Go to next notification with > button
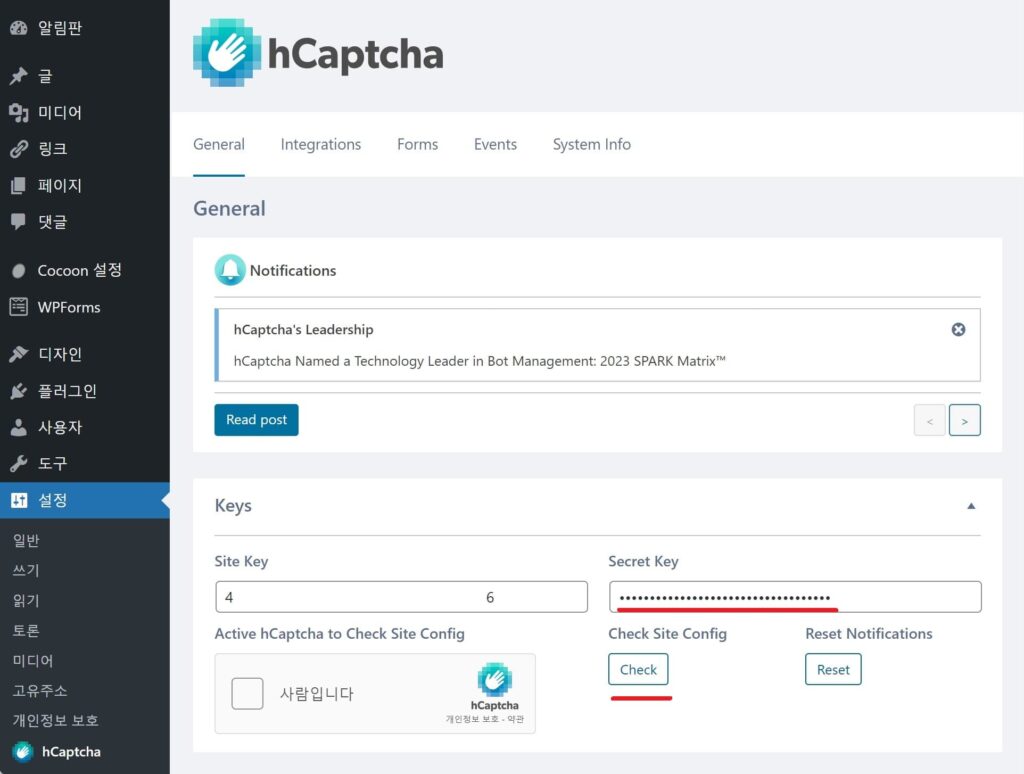The height and width of the screenshot is (774, 1024). pos(965,421)
